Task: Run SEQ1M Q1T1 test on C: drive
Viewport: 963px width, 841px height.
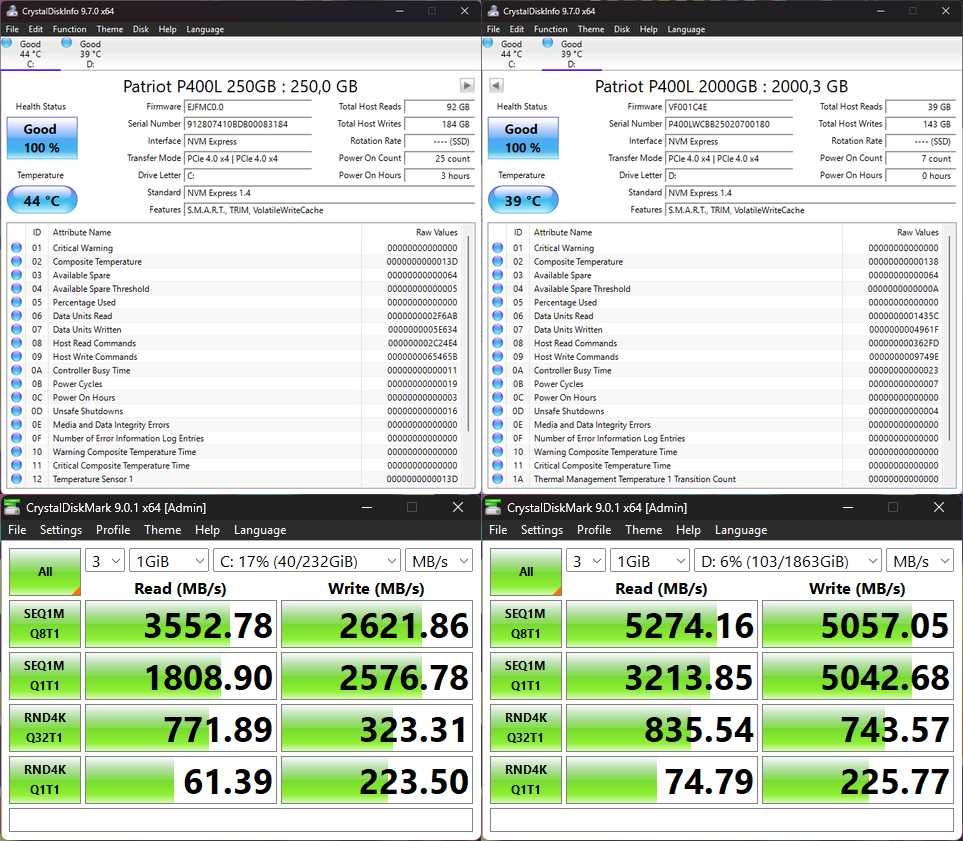Action: pos(45,676)
